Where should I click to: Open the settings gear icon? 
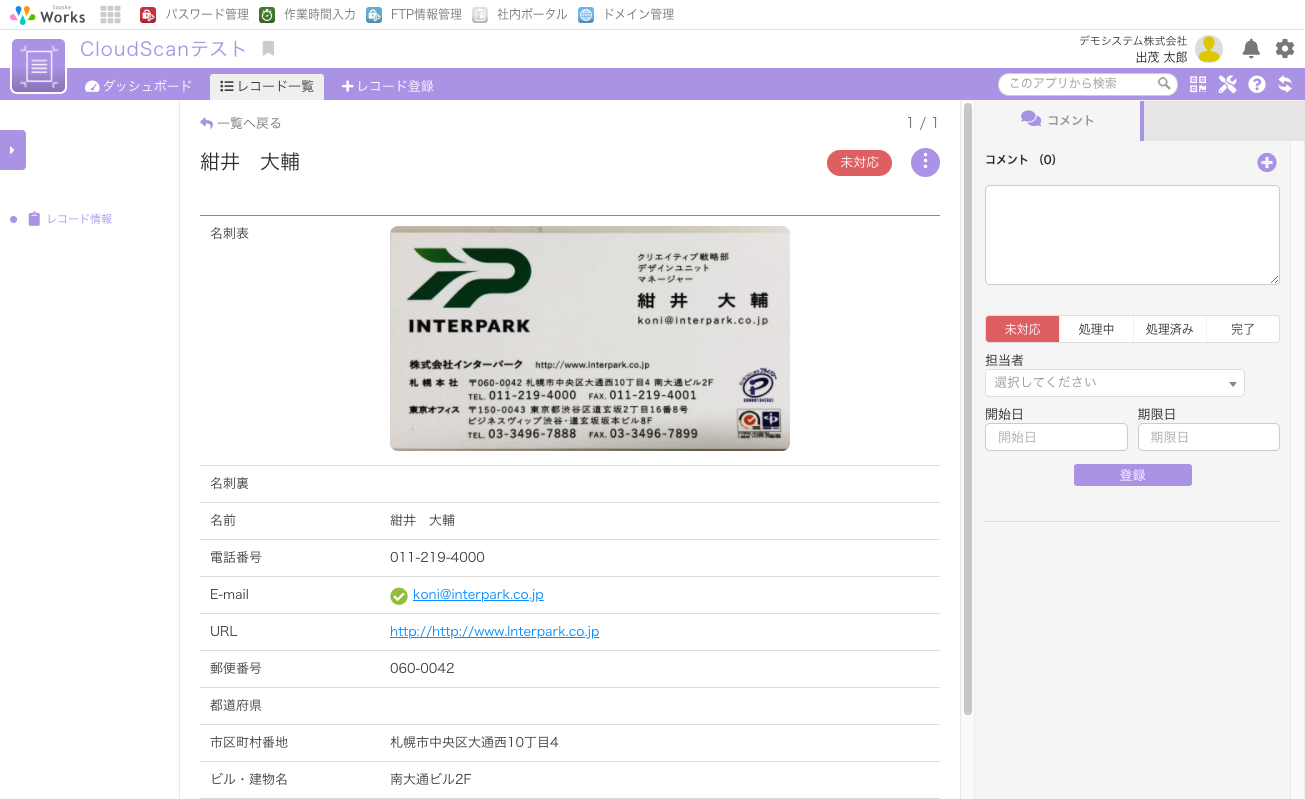[1285, 49]
